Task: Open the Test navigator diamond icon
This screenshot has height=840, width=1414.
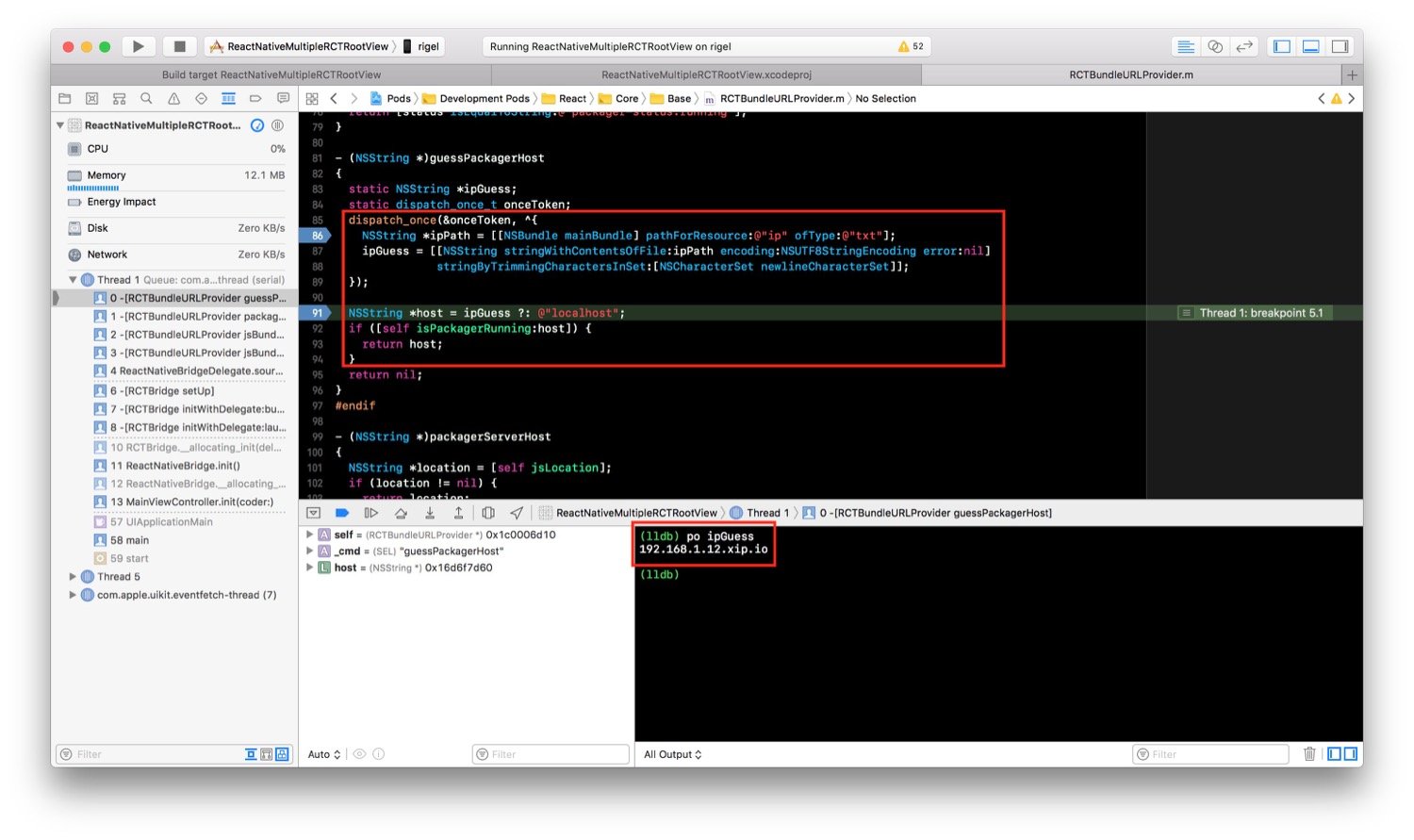Action: [201, 98]
